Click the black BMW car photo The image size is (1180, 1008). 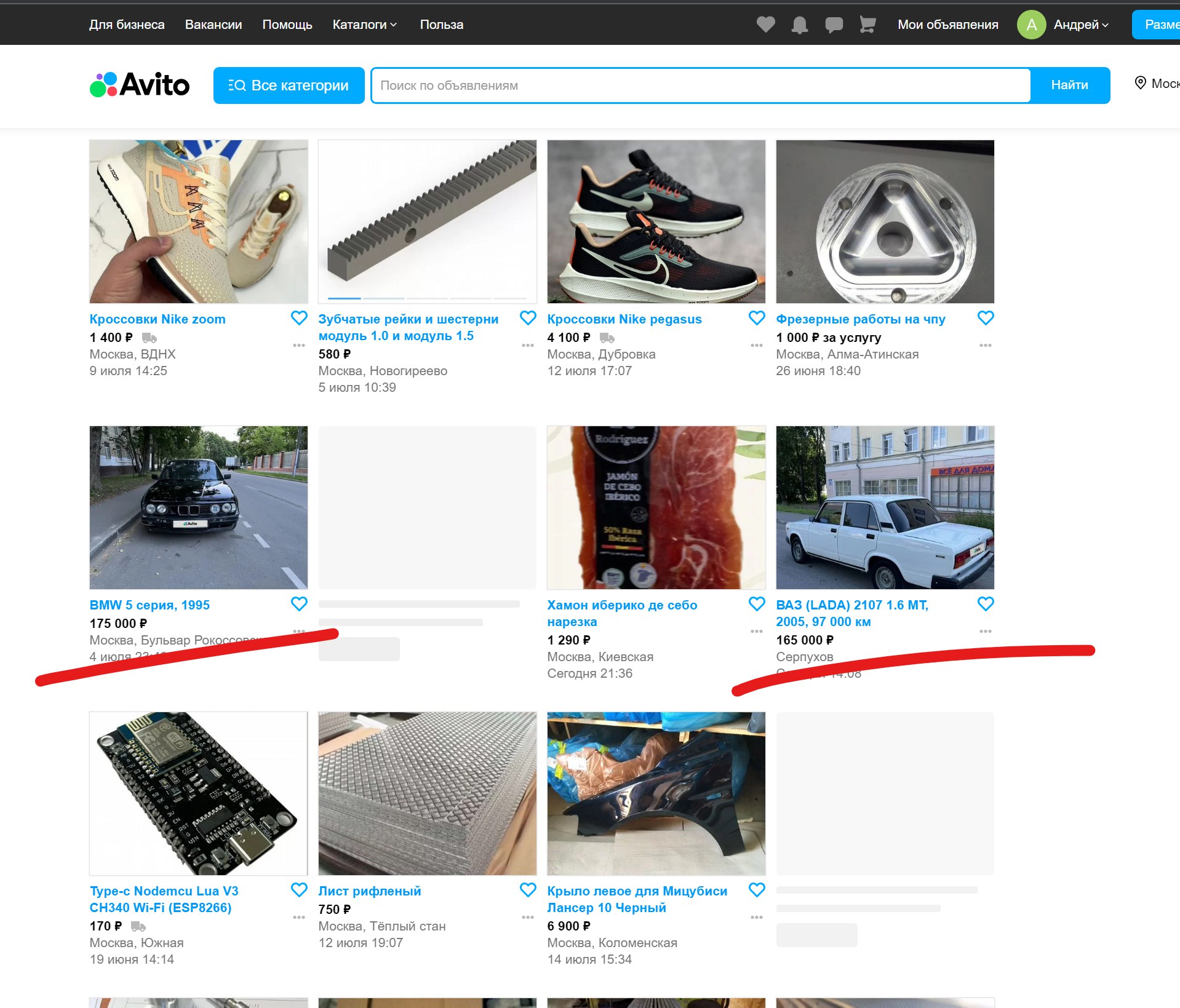[199, 507]
